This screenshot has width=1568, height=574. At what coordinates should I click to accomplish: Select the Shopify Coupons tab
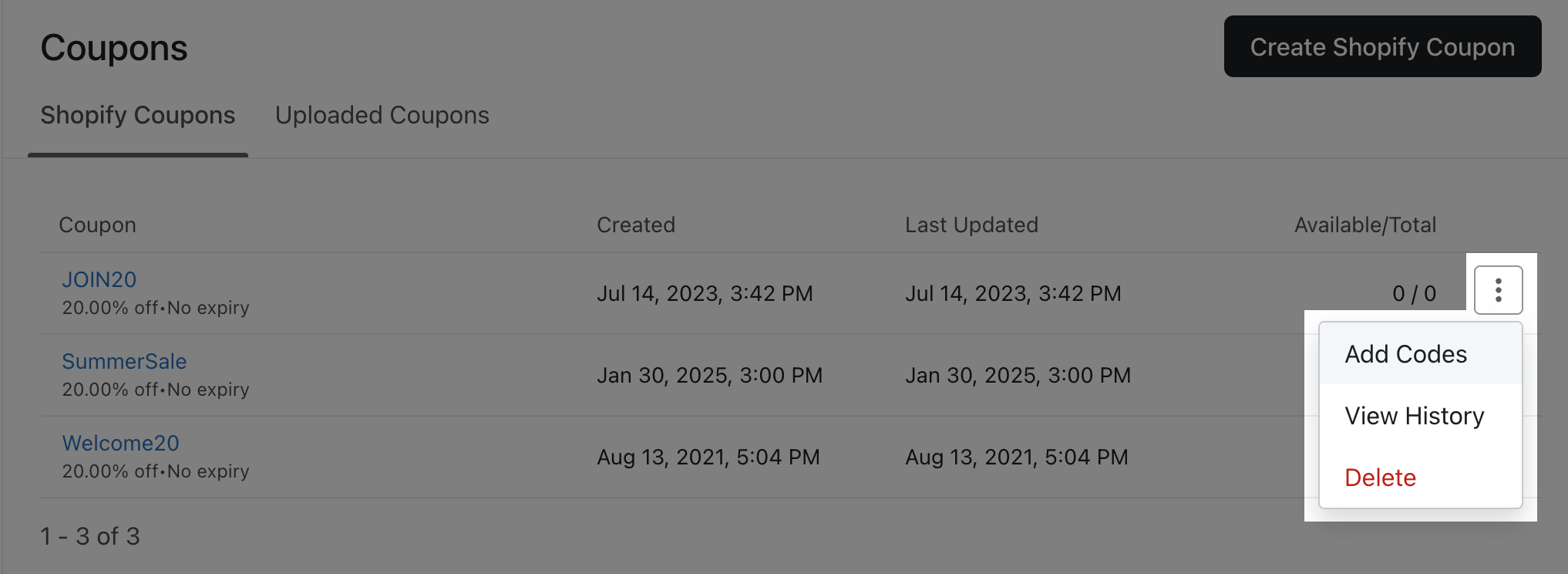(x=137, y=114)
